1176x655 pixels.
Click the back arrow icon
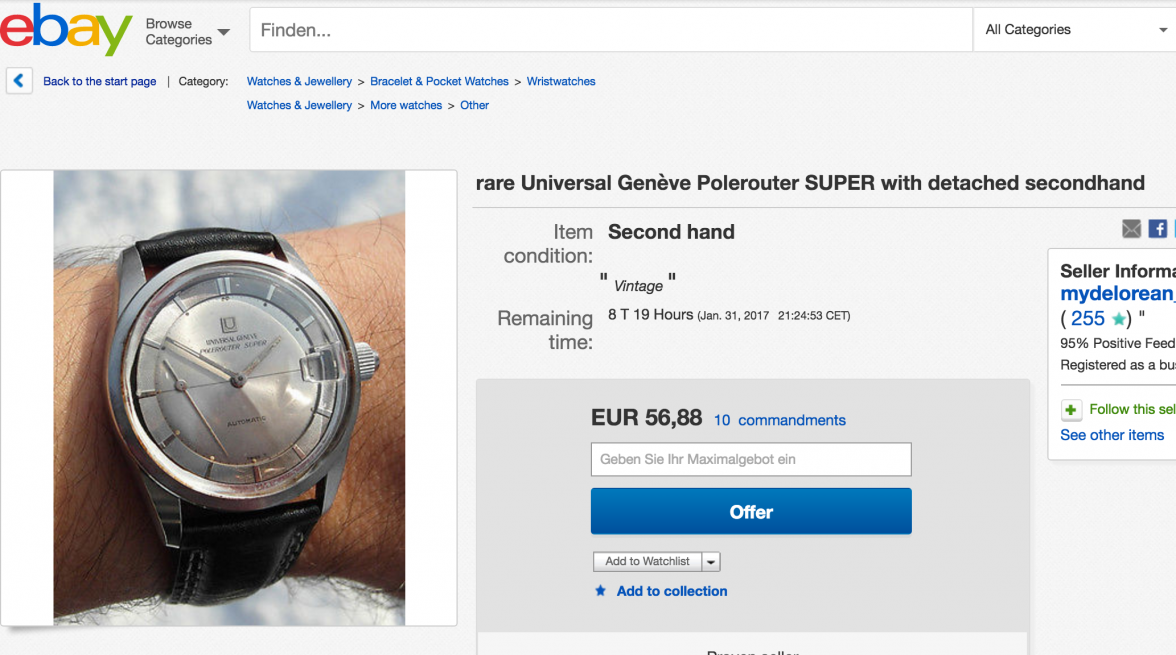click(19, 81)
